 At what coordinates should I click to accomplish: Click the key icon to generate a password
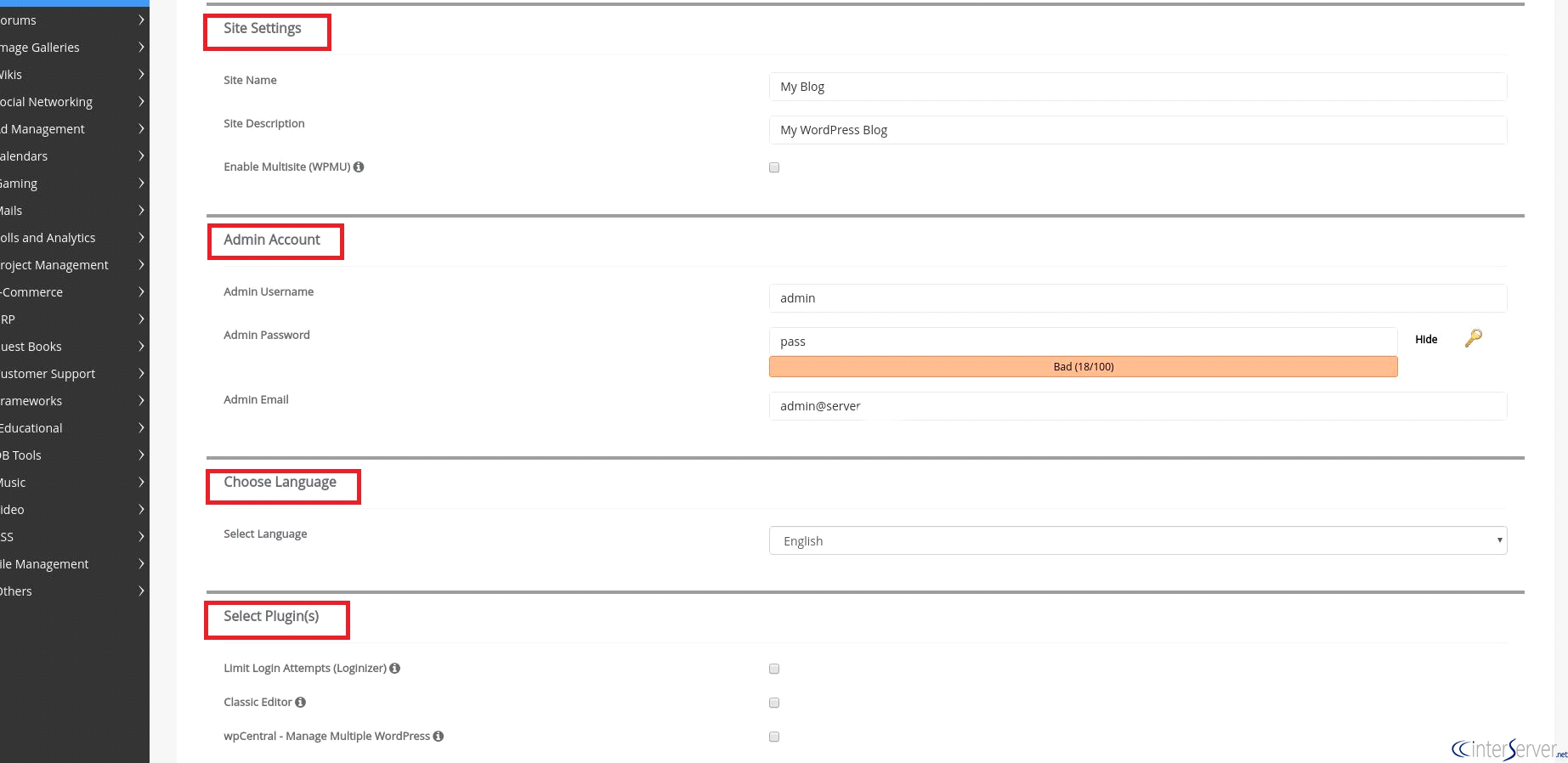1474,338
